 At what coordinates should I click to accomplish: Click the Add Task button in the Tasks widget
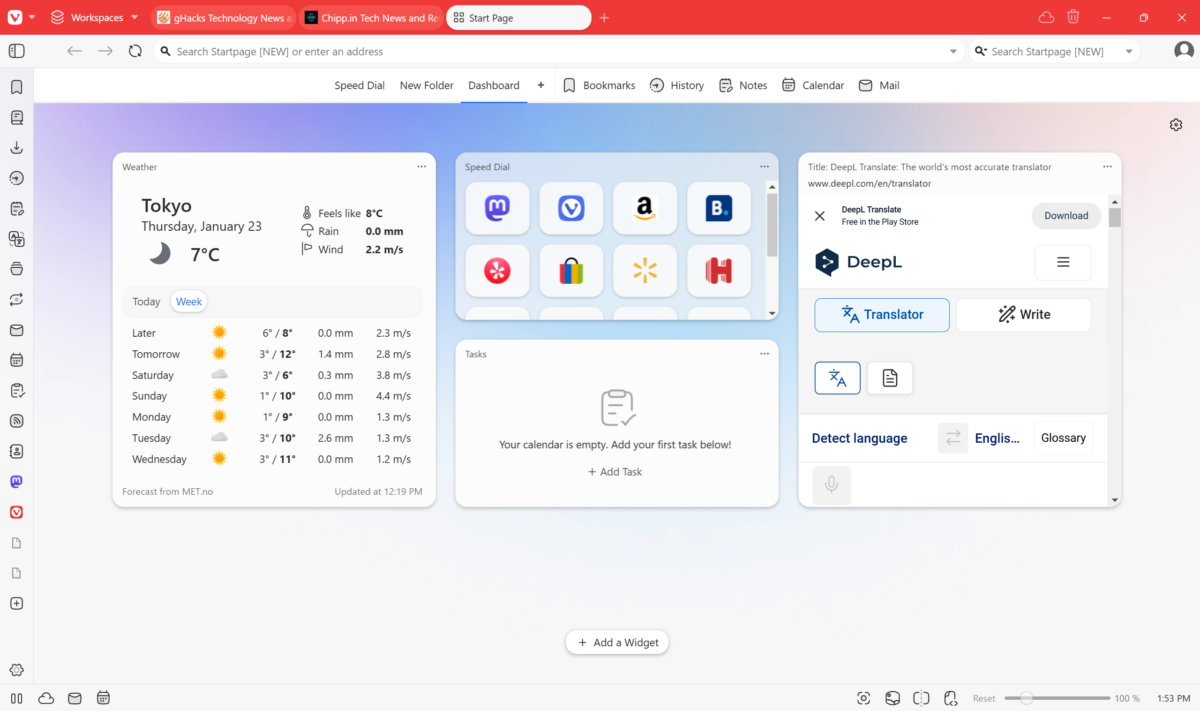pyautogui.click(x=614, y=471)
